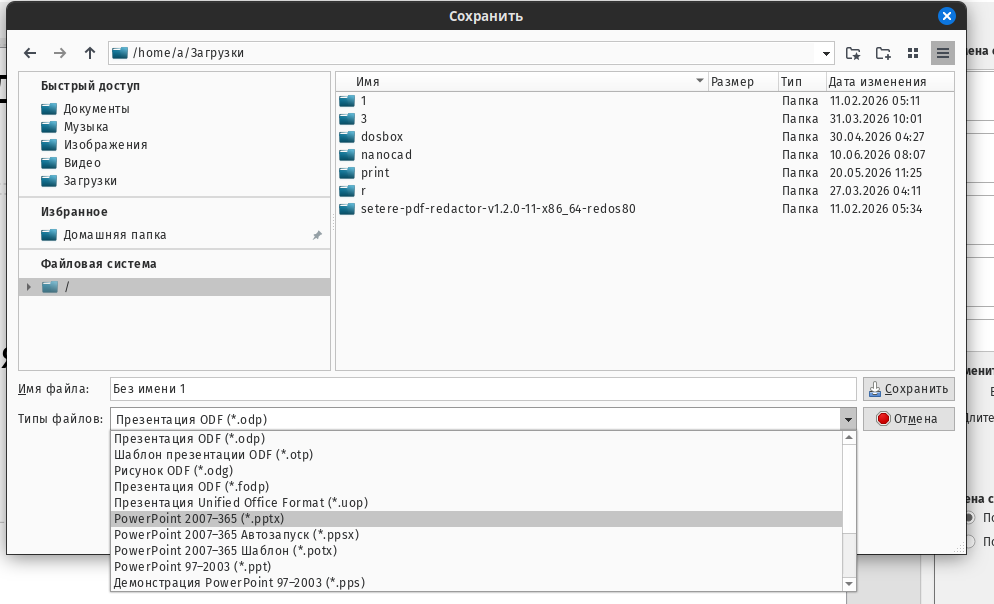
Task: Click the Музыка folder icon in sidebar
Action: pyautogui.click(x=49, y=127)
